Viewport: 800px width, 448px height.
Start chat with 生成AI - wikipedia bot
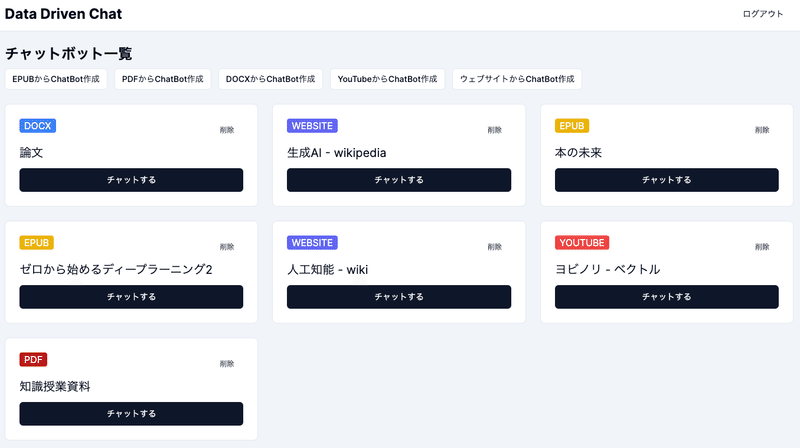pos(398,180)
